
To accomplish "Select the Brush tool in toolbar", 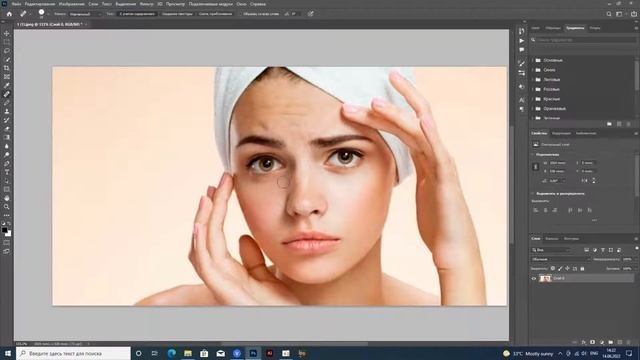I will (x=7, y=102).
